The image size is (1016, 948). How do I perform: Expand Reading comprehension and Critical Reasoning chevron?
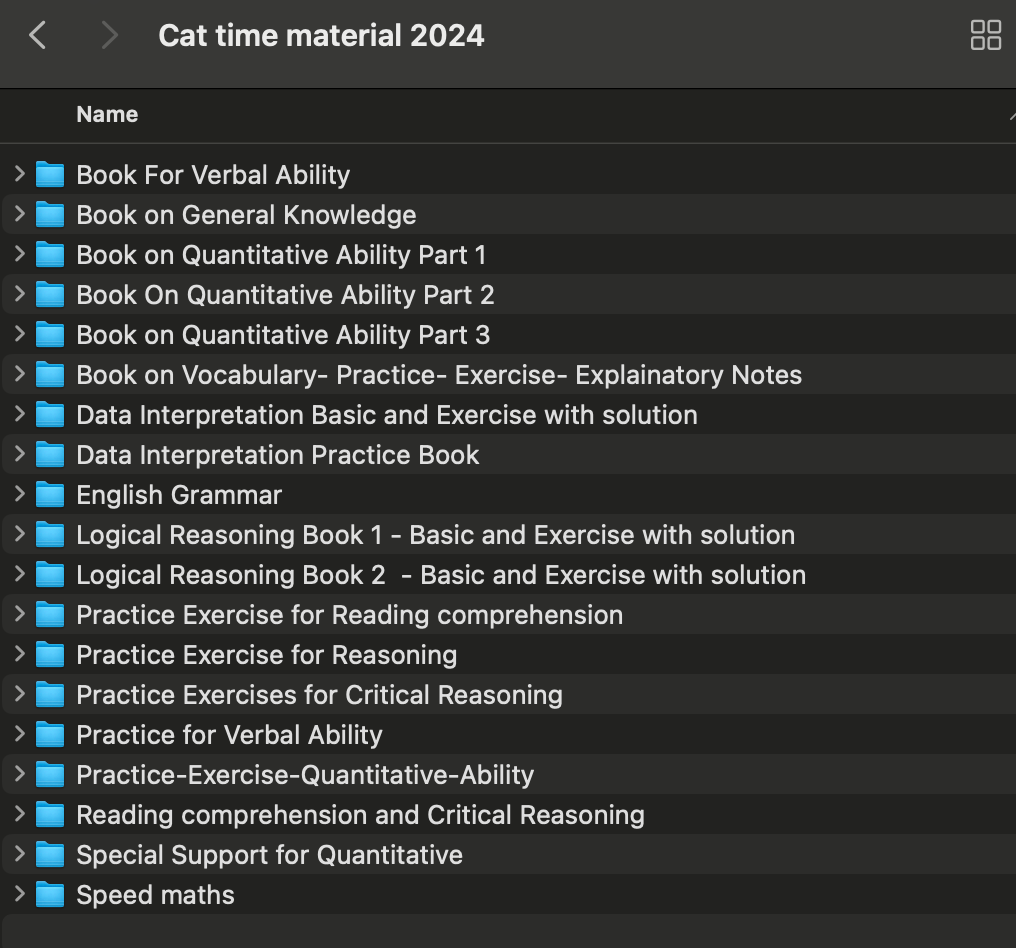pyautogui.click(x=19, y=815)
